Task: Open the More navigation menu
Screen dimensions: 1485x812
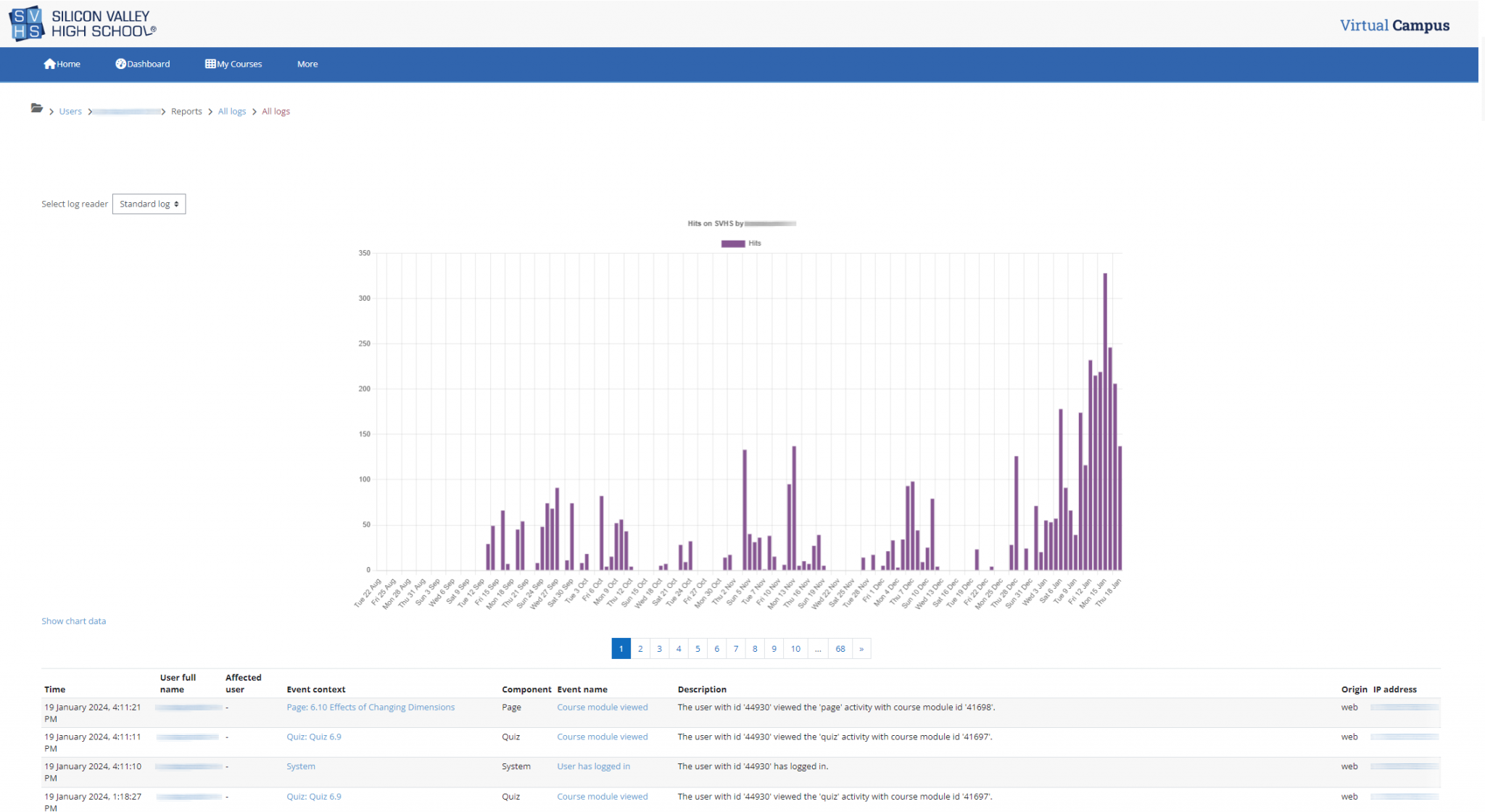Action: 307,64
